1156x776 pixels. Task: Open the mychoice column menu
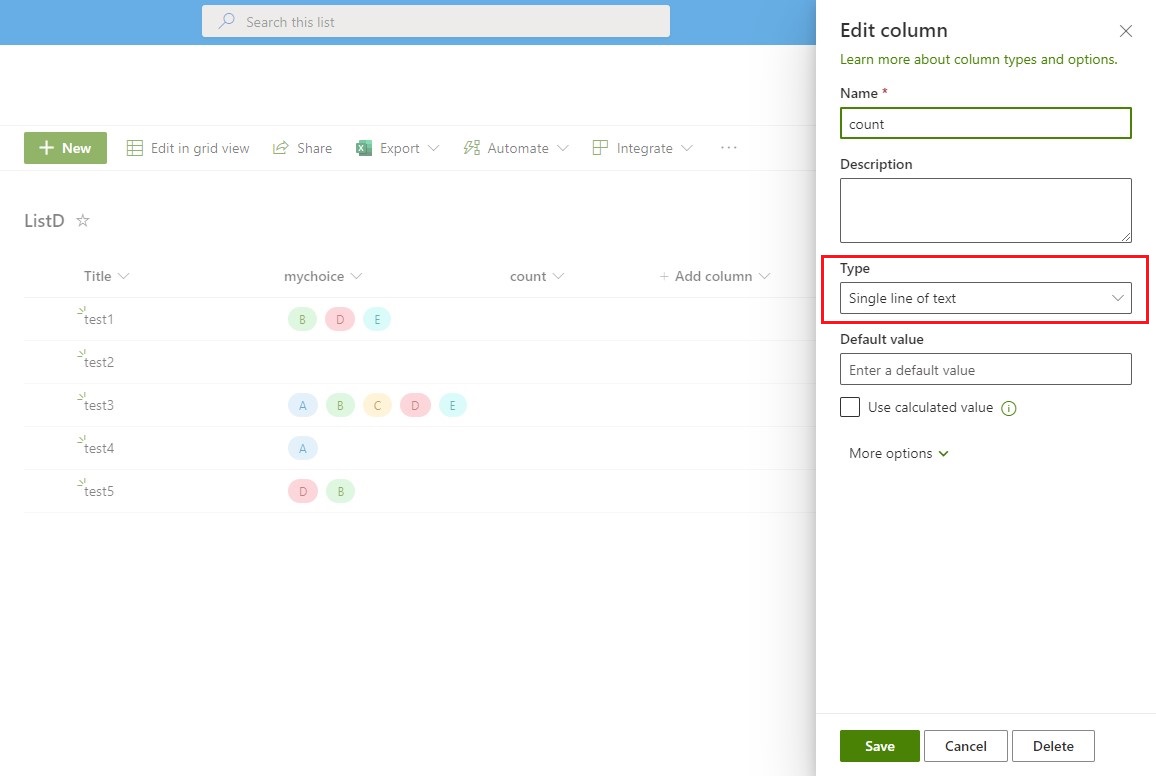pyautogui.click(x=357, y=276)
